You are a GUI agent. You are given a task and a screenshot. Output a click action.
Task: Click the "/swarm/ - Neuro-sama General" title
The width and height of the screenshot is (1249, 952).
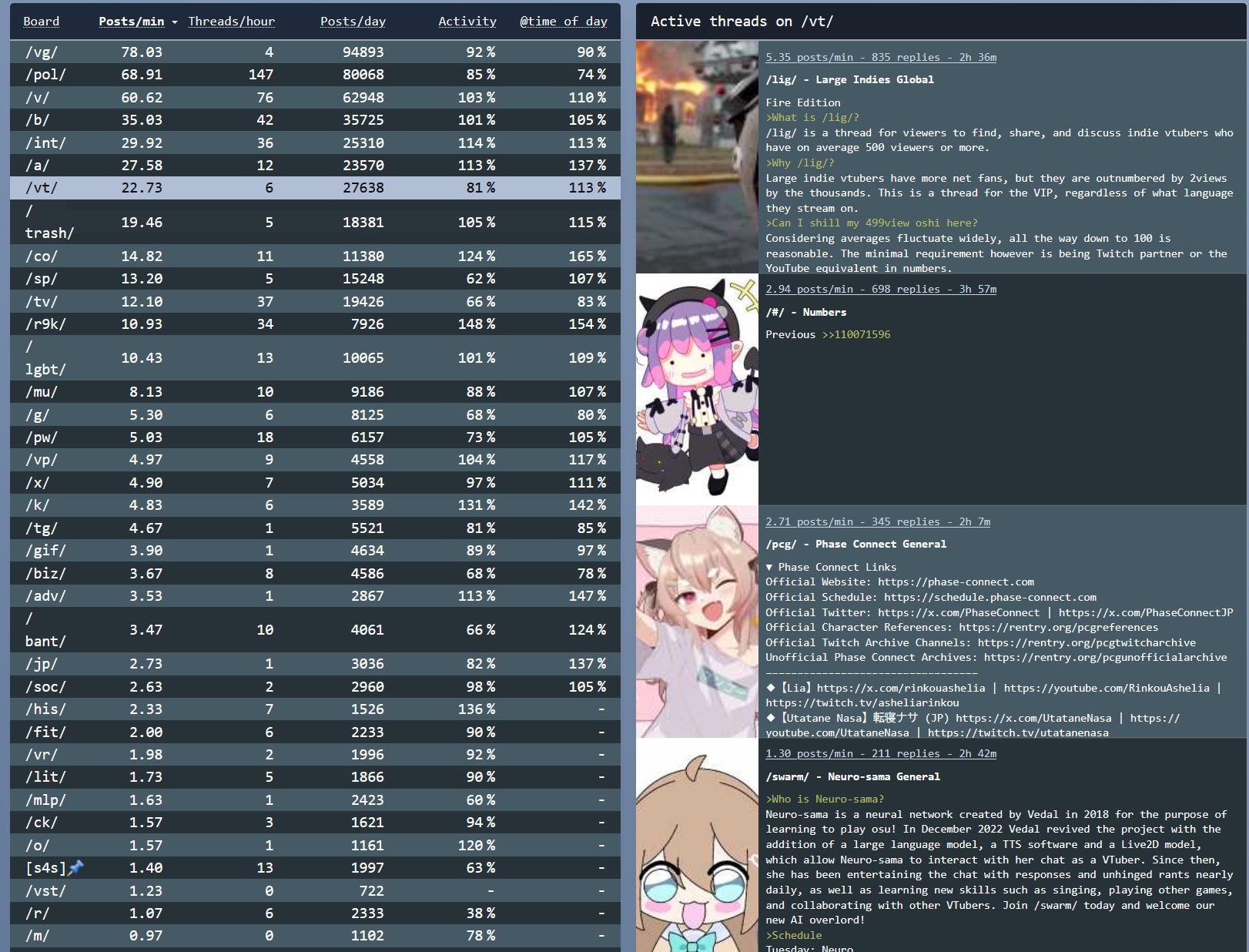[852, 776]
